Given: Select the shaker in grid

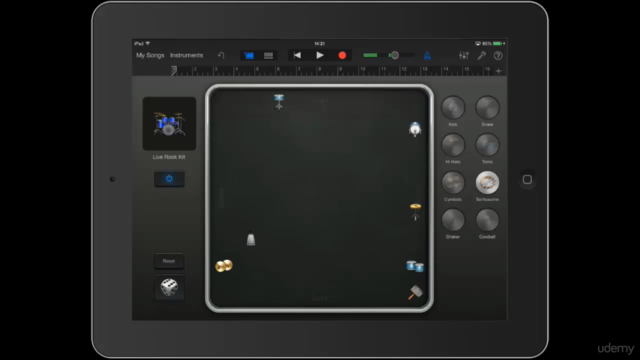Looking at the screenshot, I should click(x=415, y=292).
